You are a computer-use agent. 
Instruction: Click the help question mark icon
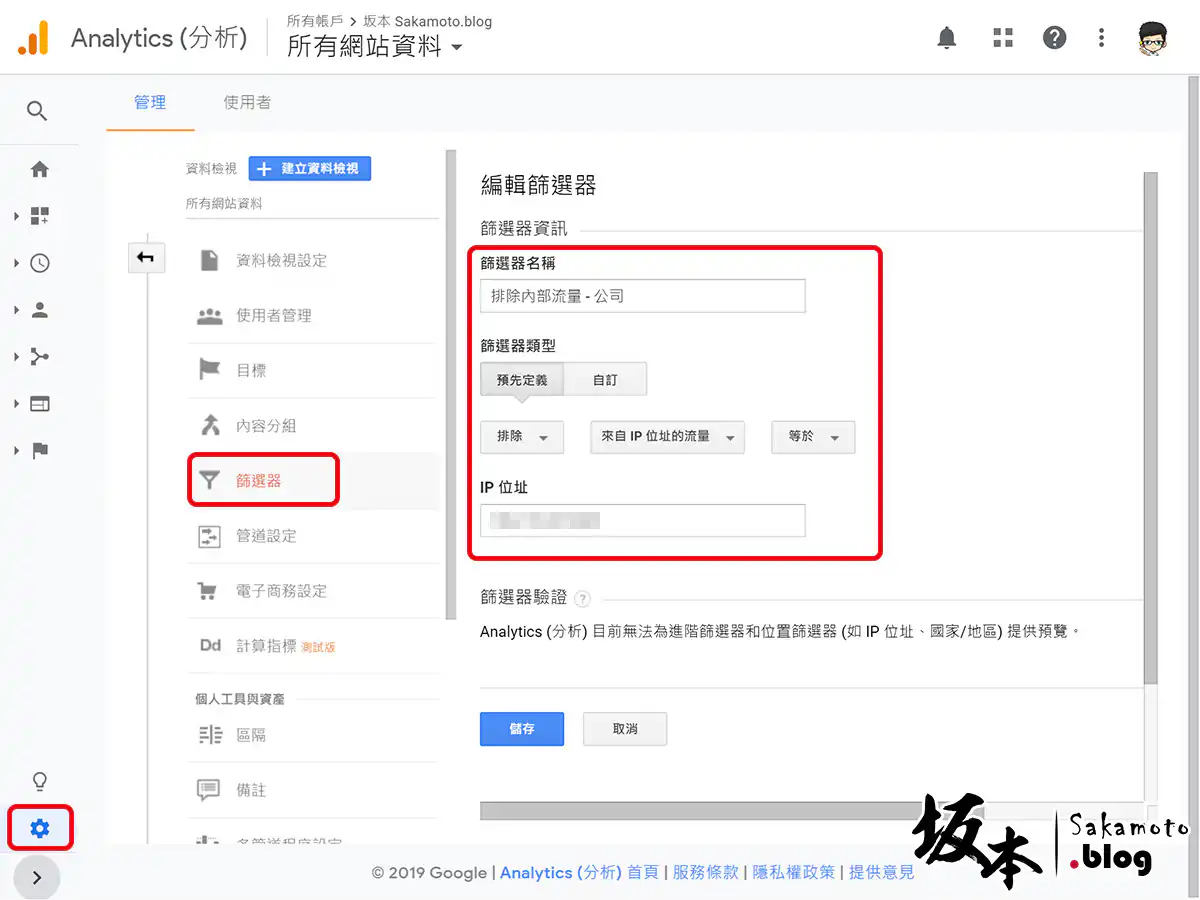[1054, 38]
